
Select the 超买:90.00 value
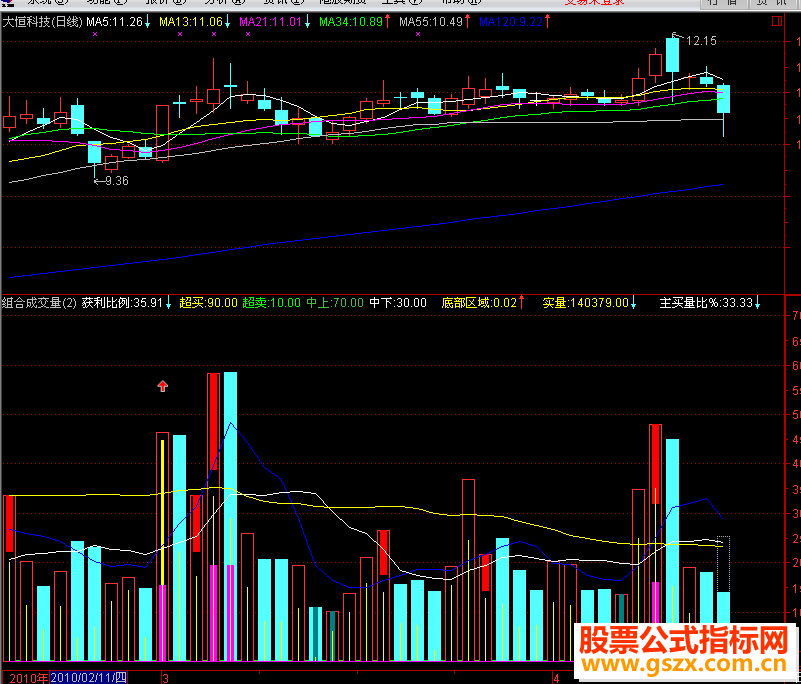click(x=208, y=303)
